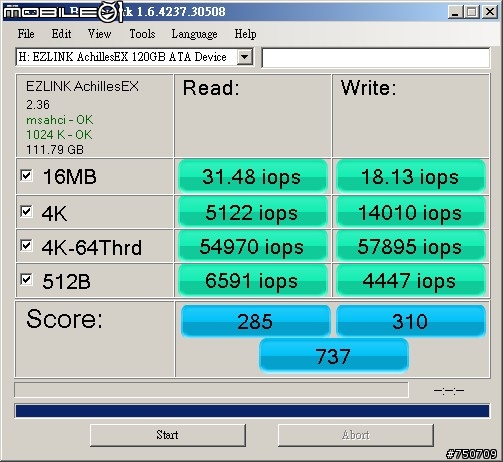Open the Help menu
Viewport: 503px width, 462px height.
245,34
